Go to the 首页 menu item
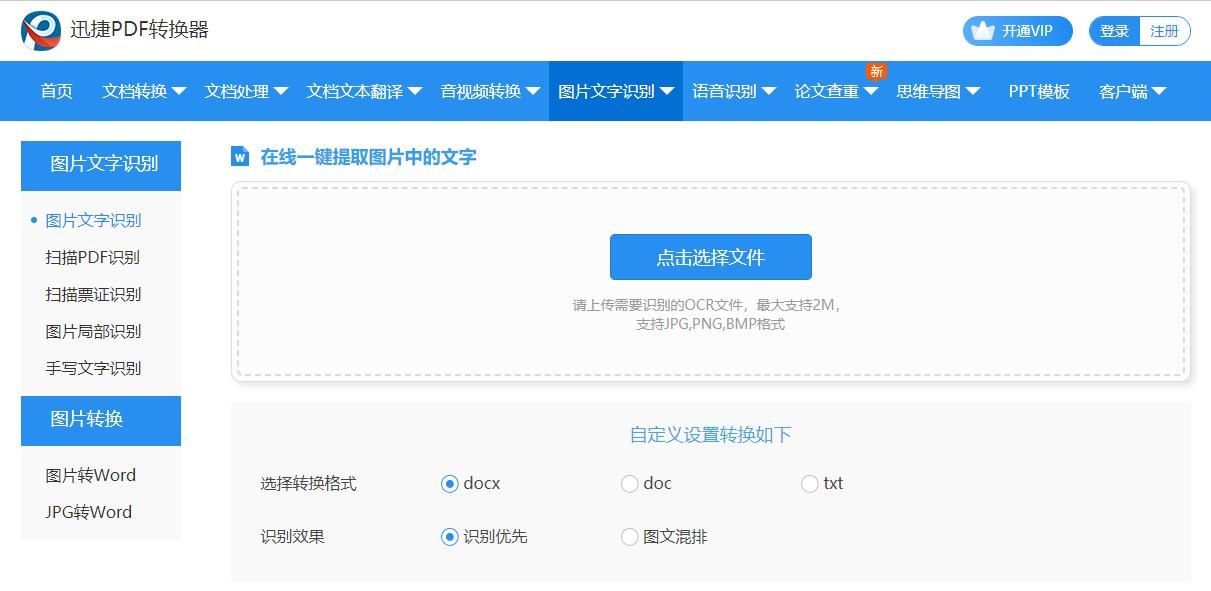Image resolution: width=1211 pixels, height=591 pixels. point(56,90)
